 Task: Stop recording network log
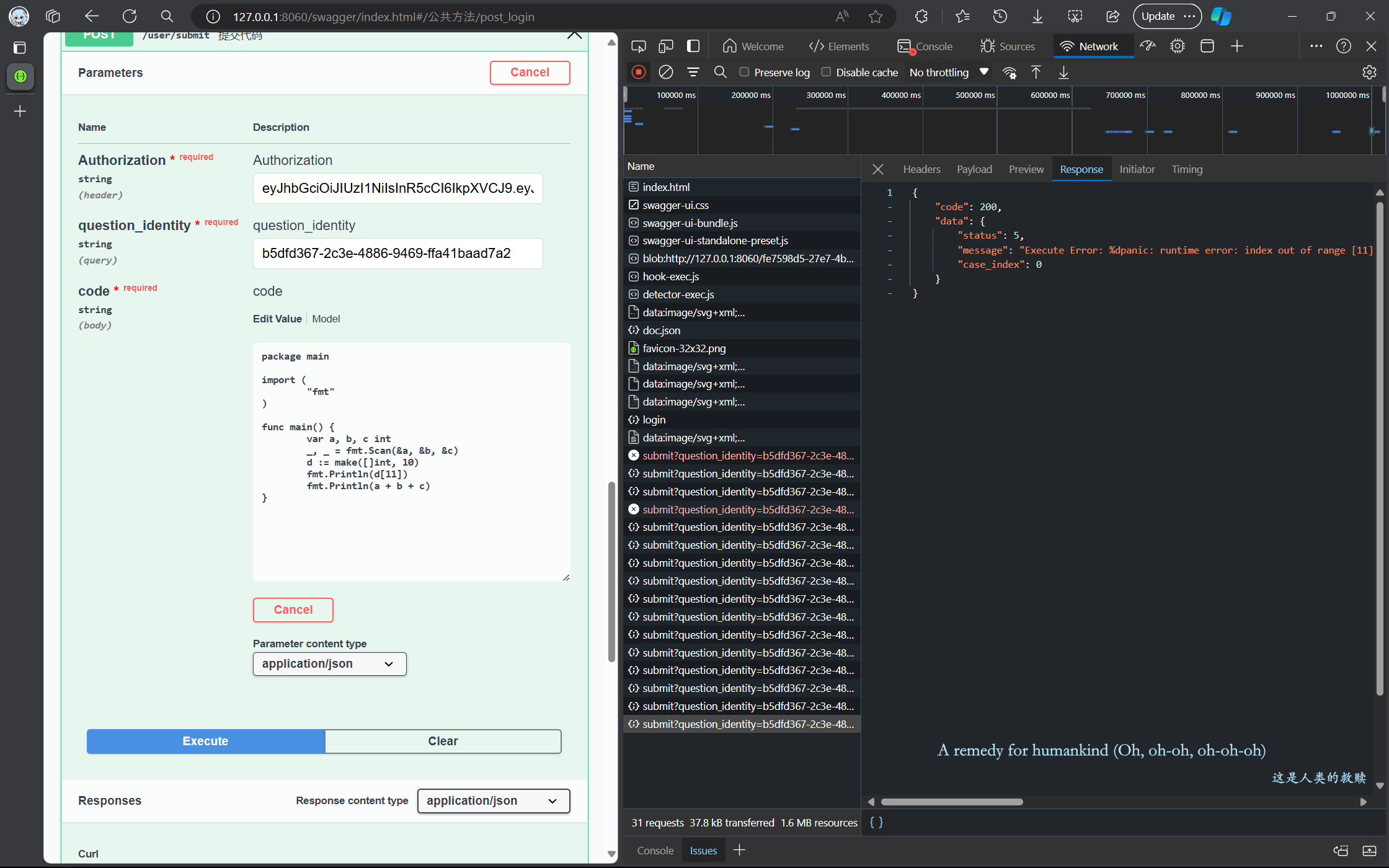638,73
